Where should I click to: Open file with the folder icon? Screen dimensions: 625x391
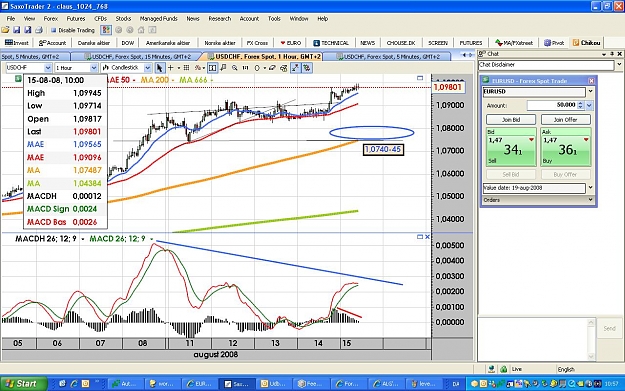(x=6, y=30)
